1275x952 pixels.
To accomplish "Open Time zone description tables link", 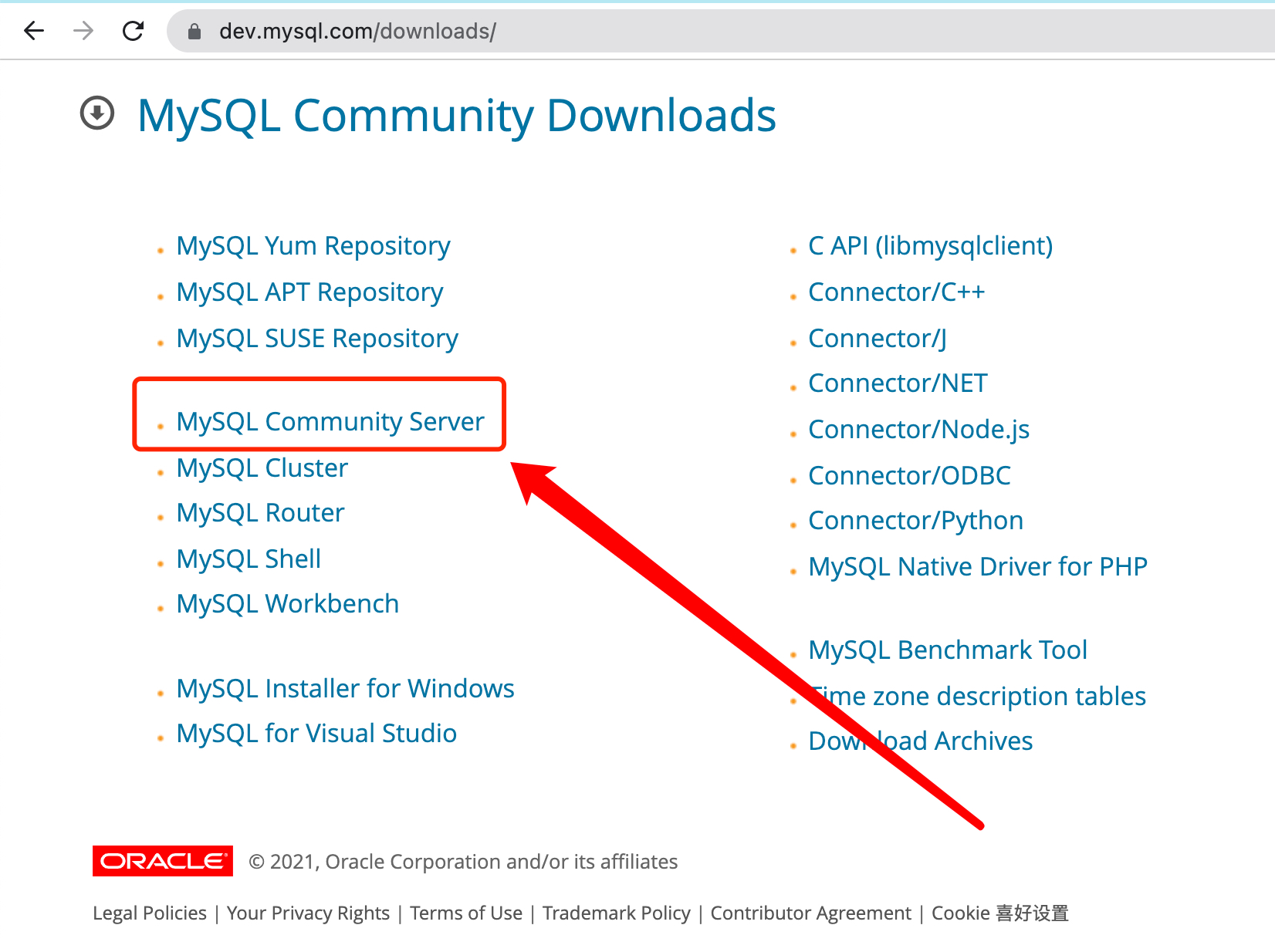I will (x=977, y=697).
